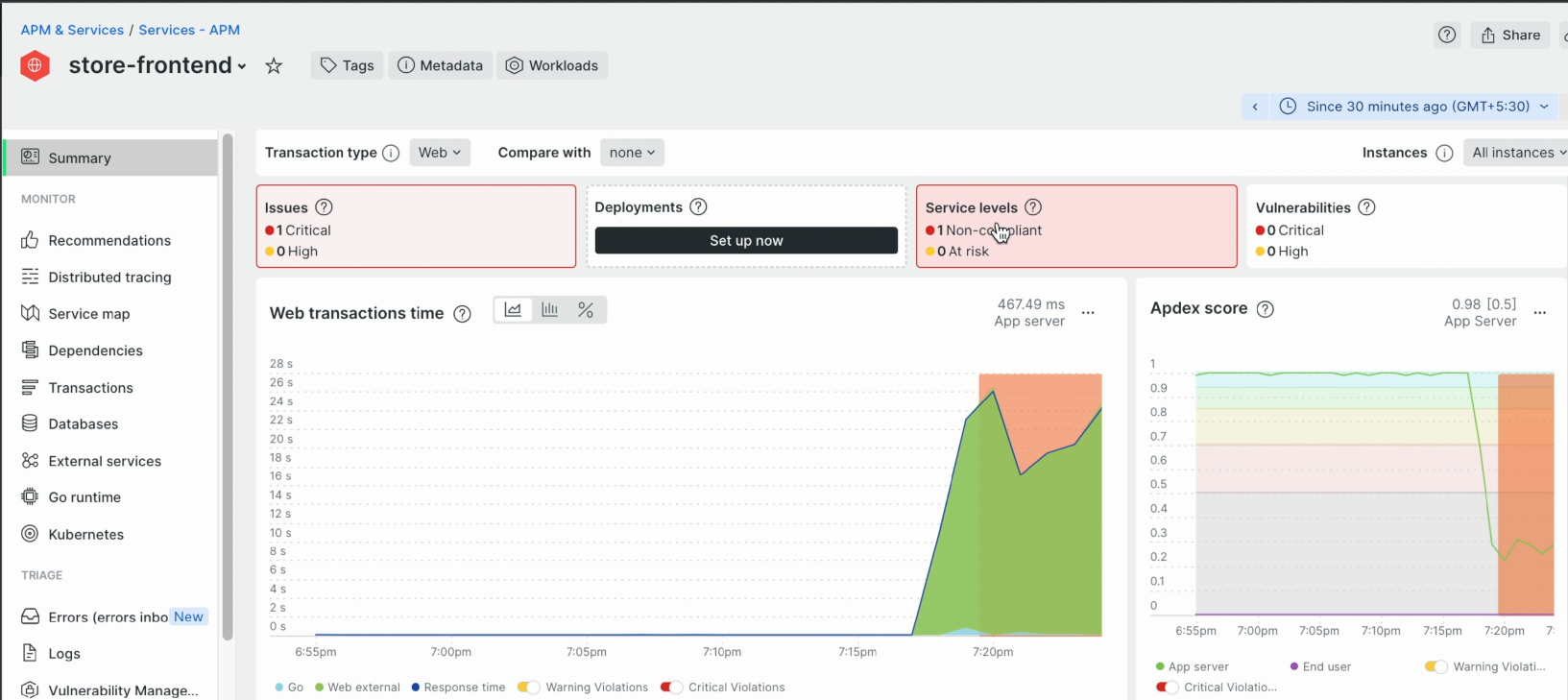Open the Service levels status card
The width and height of the screenshot is (1568, 700).
coord(1076,227)
